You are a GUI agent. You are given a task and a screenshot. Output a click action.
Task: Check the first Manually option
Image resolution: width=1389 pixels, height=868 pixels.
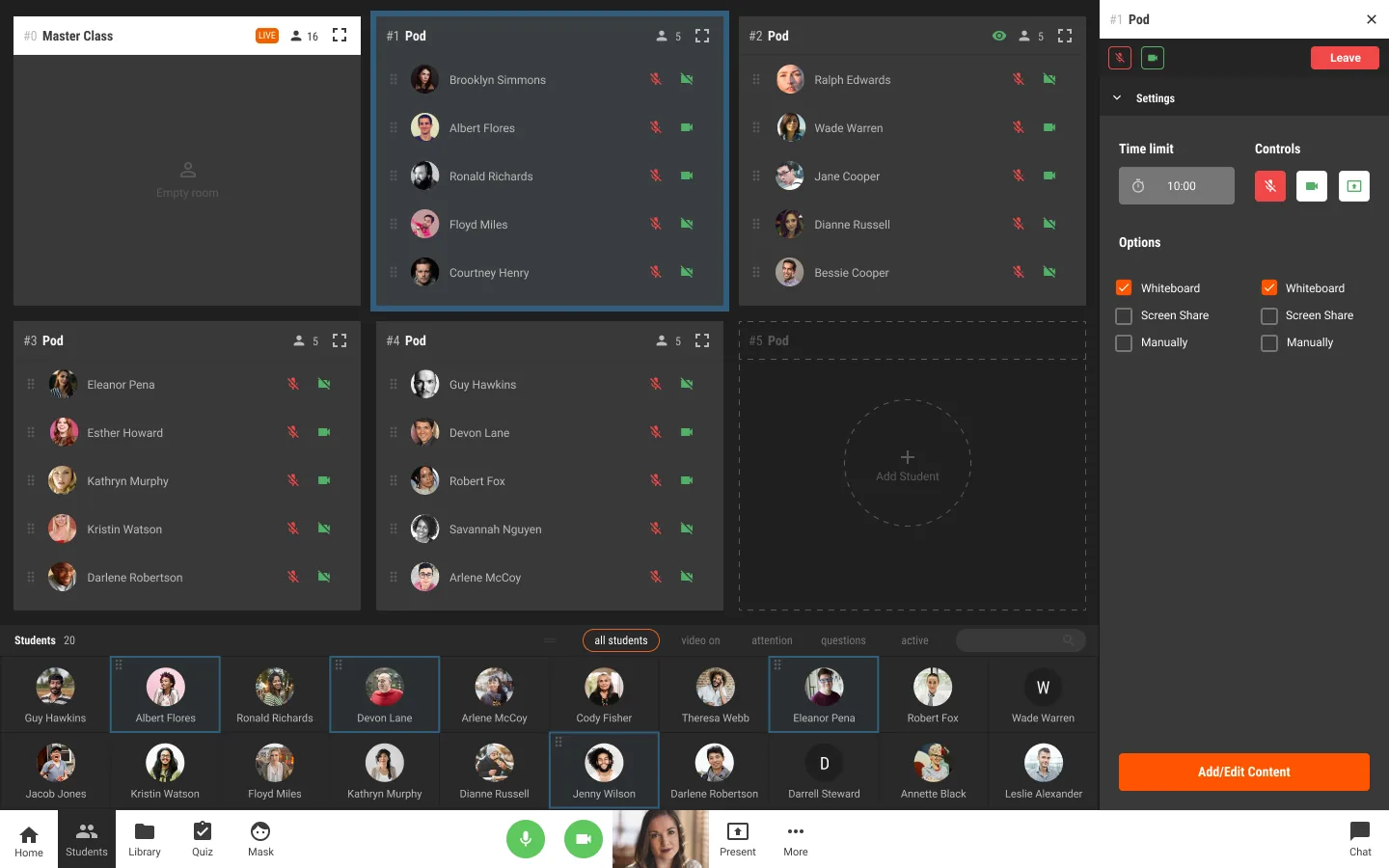coord(1124,342)
